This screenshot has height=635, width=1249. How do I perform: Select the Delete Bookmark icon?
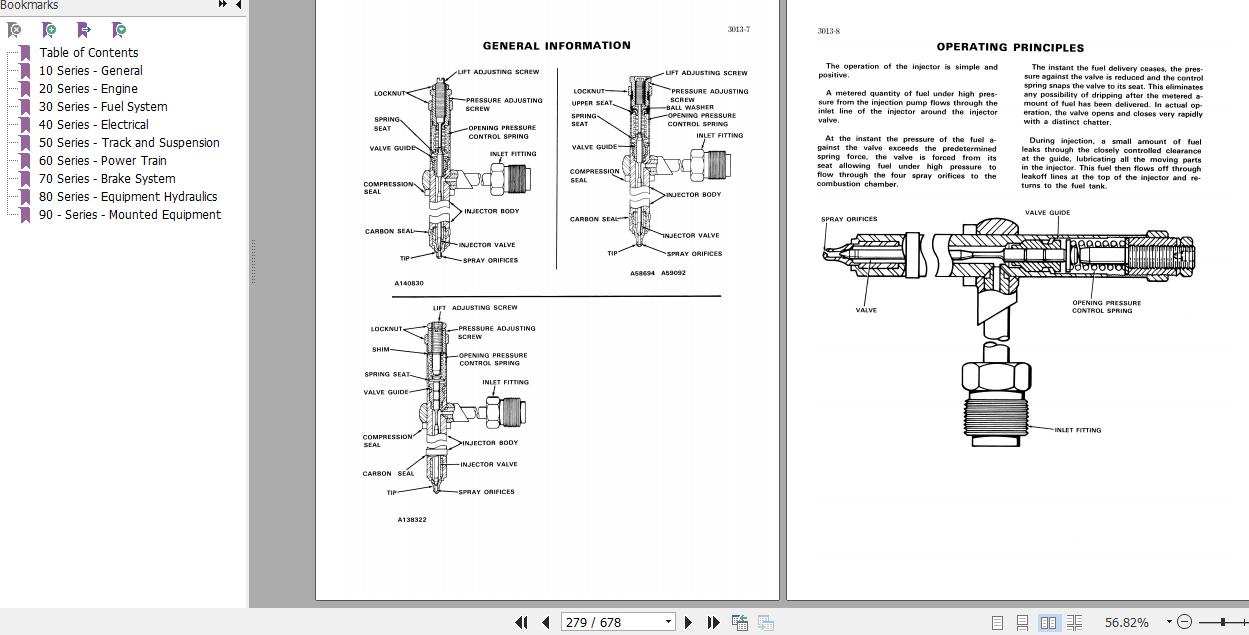[x=14, y=30]
